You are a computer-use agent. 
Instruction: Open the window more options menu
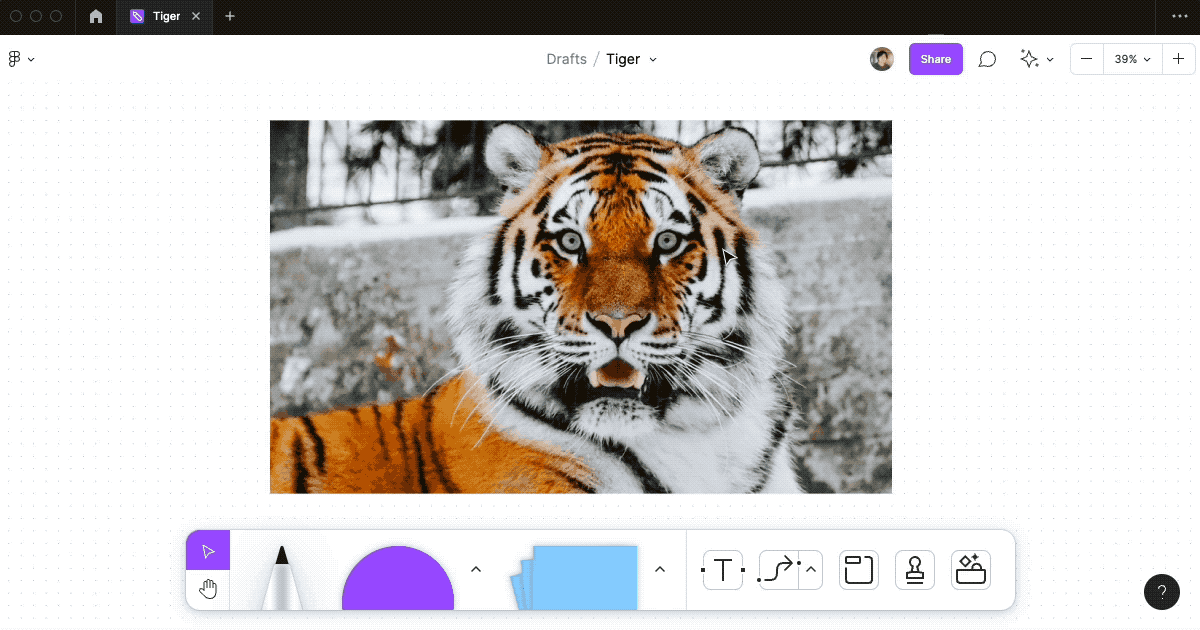(1179, 16)
